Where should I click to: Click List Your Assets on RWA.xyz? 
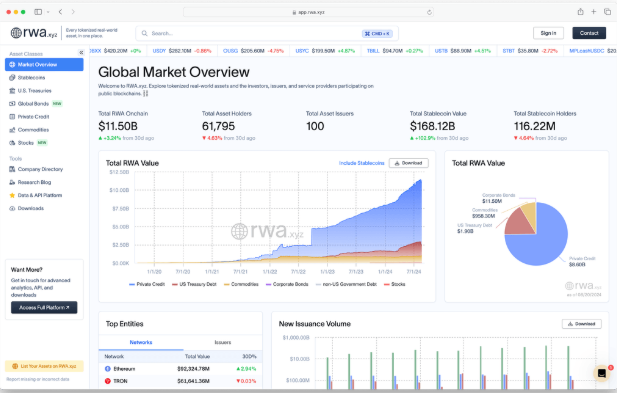(x=44, y=366)
